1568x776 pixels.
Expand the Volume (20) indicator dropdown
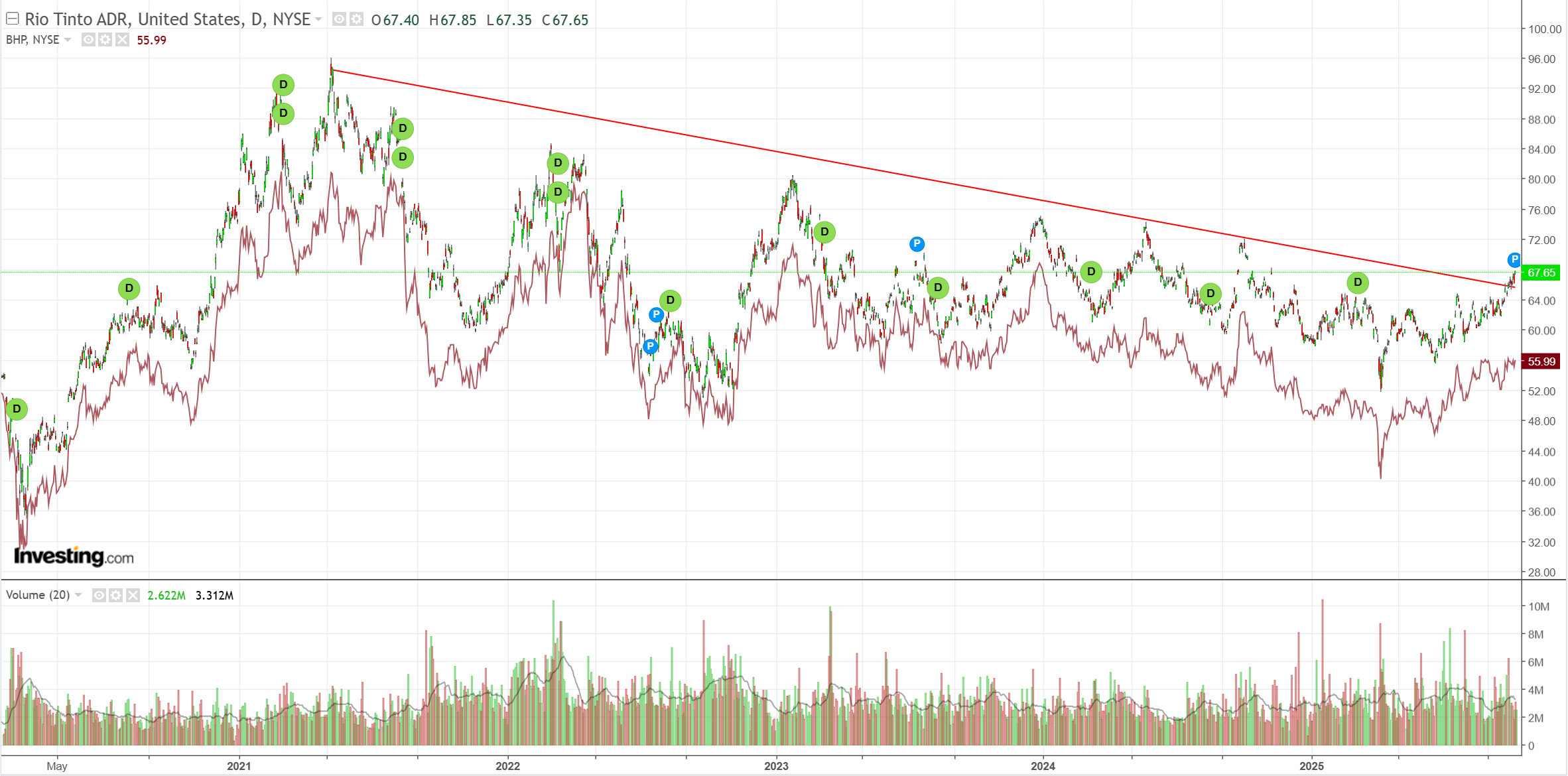coord(78,595)
